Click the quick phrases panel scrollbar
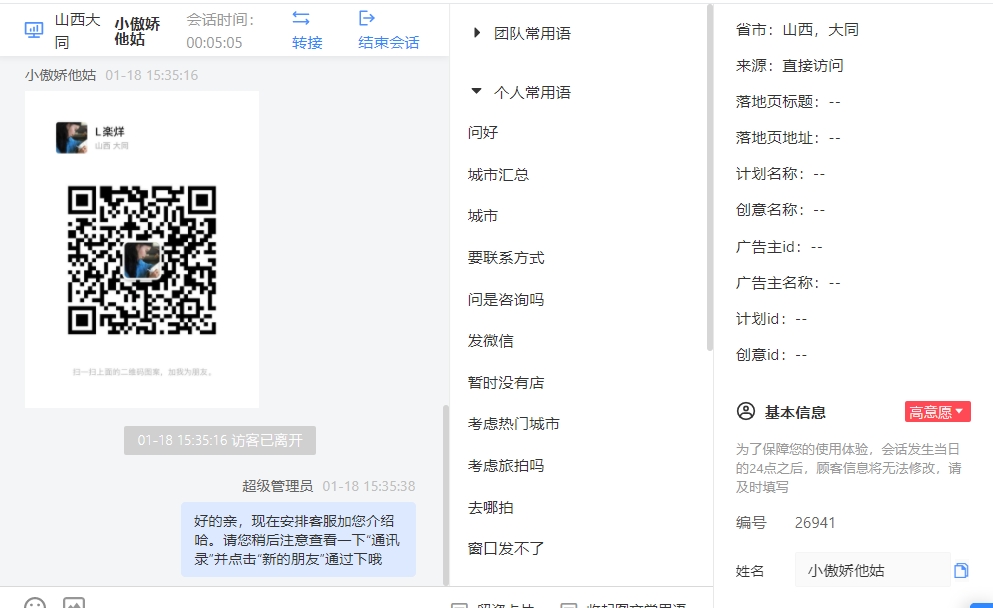 pos(709,177)
